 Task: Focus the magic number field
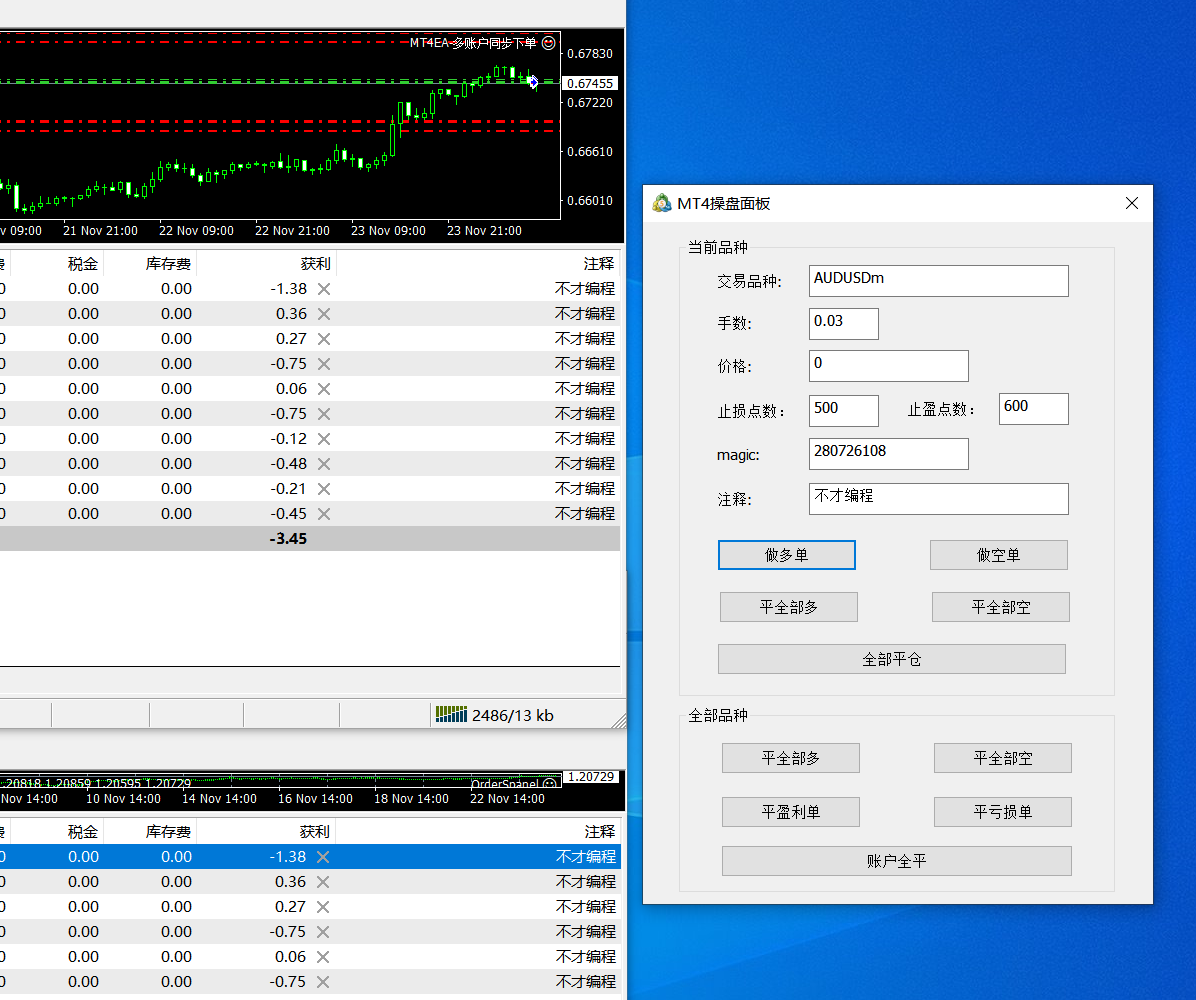(889, 454)
